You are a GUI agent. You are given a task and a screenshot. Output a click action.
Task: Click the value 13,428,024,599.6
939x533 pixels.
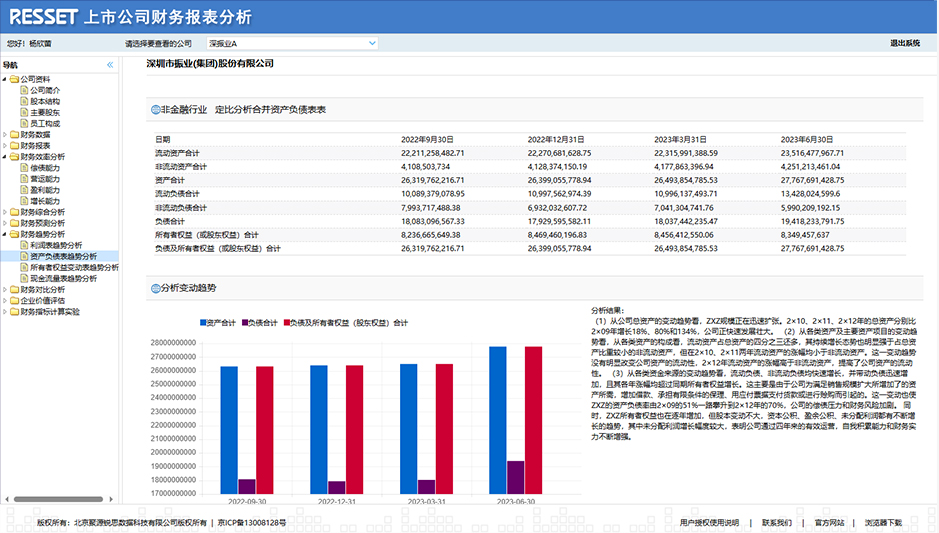810,194
